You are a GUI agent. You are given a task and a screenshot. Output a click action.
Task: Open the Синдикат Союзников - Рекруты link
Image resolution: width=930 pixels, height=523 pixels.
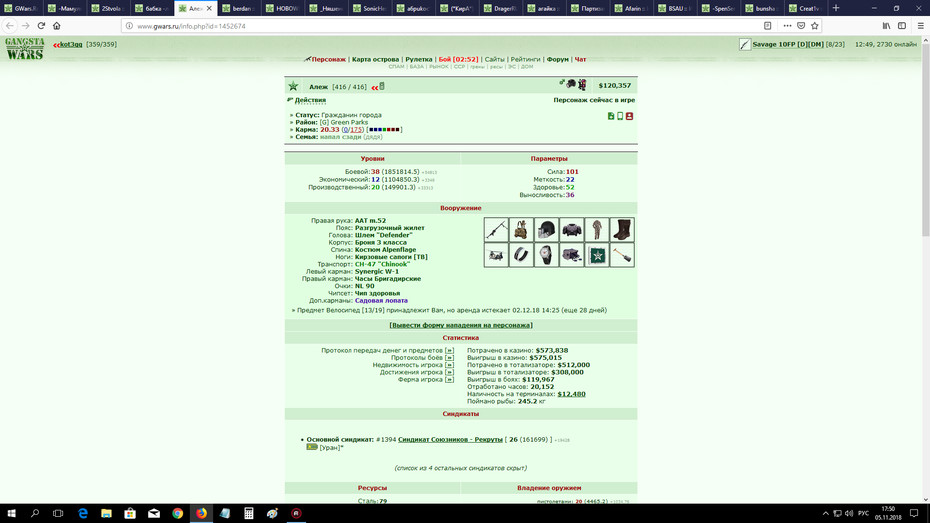(450, 439)
